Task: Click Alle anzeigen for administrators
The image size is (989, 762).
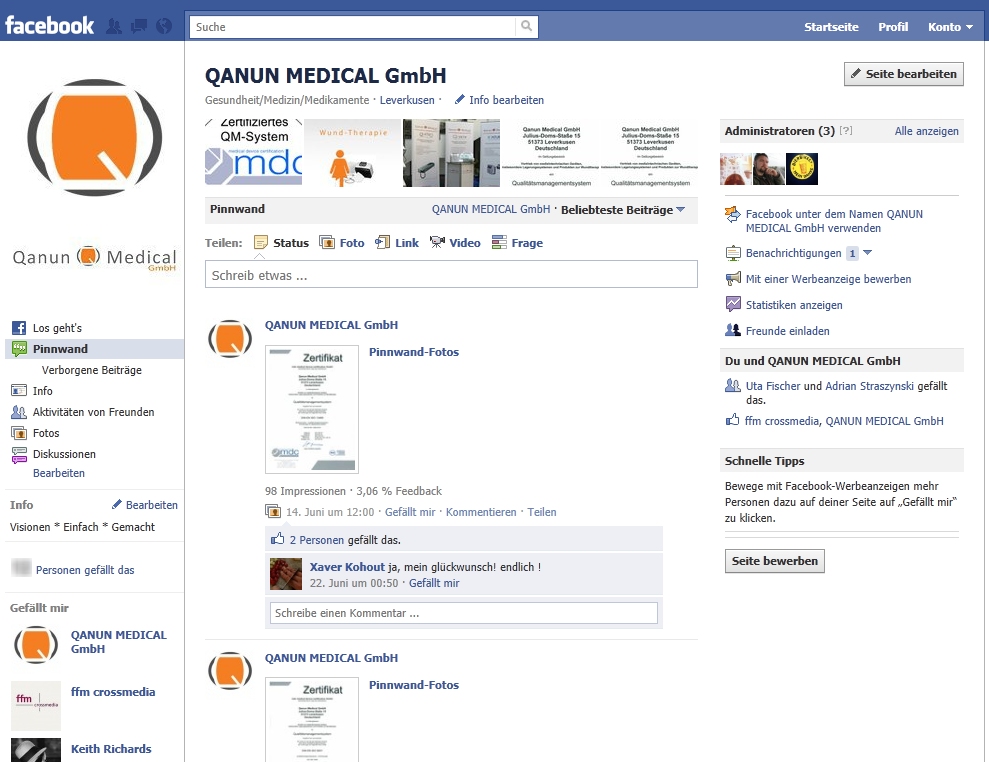Action: click(926, 131)
